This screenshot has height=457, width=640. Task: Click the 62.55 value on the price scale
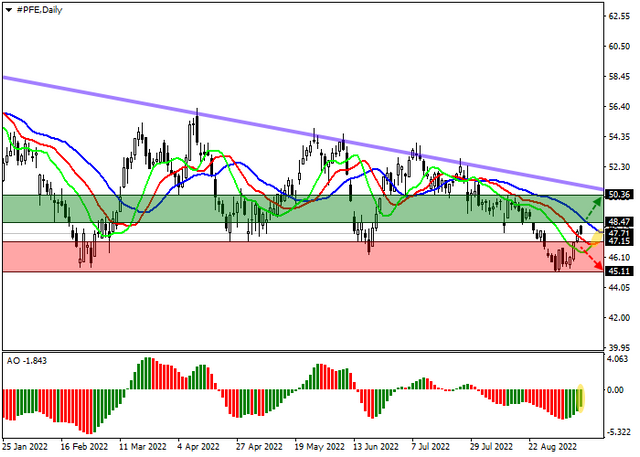click(619, 16)
